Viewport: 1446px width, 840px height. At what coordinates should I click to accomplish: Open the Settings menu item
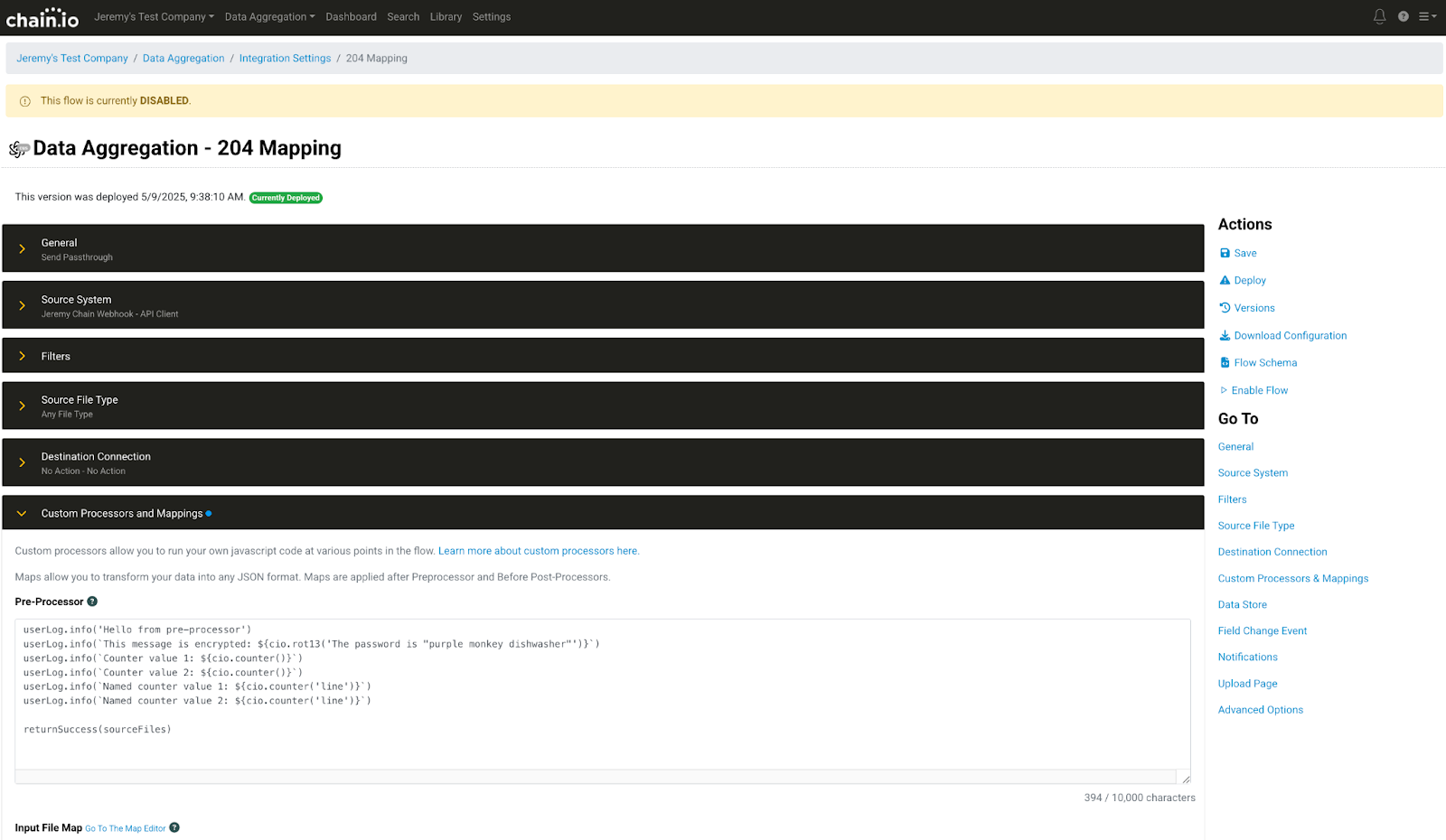(x=492, y=16)
